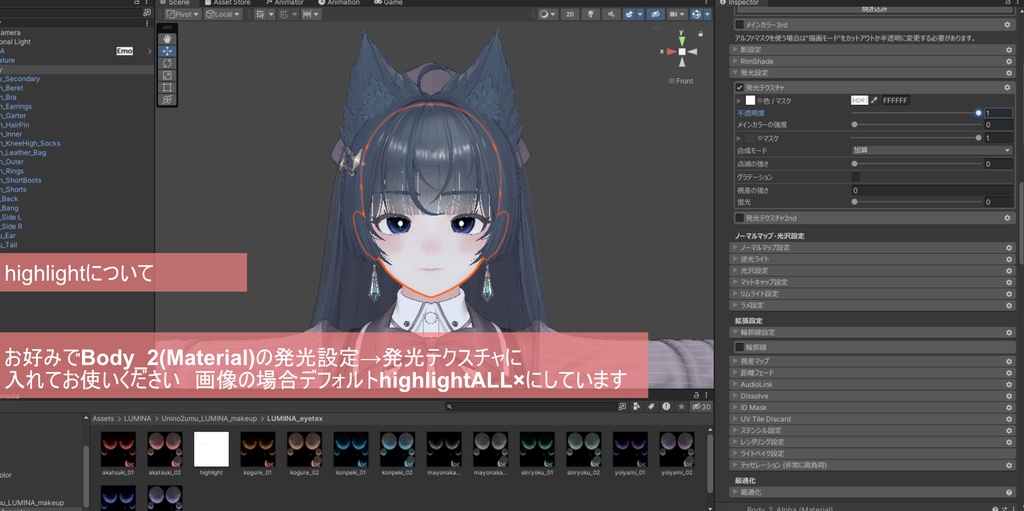Select the Rect tool
This screenshot has width=1024, height=511.
(x=167, y=88)
